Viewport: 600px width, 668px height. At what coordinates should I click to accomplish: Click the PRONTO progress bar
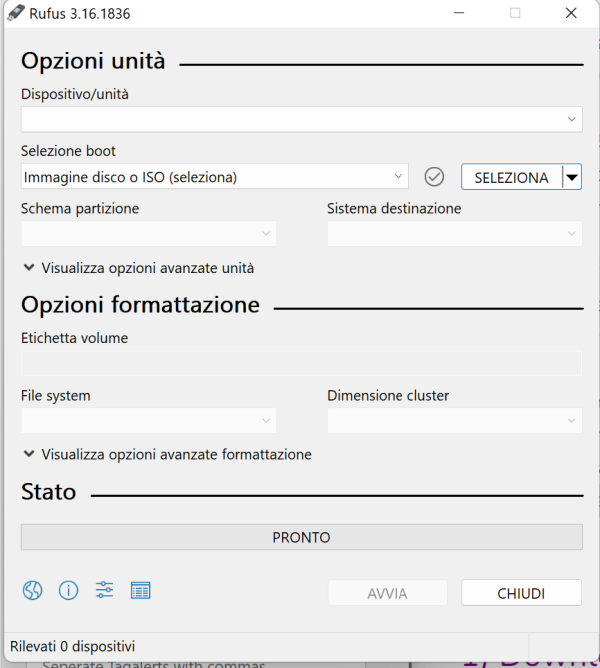coord(301,537)
